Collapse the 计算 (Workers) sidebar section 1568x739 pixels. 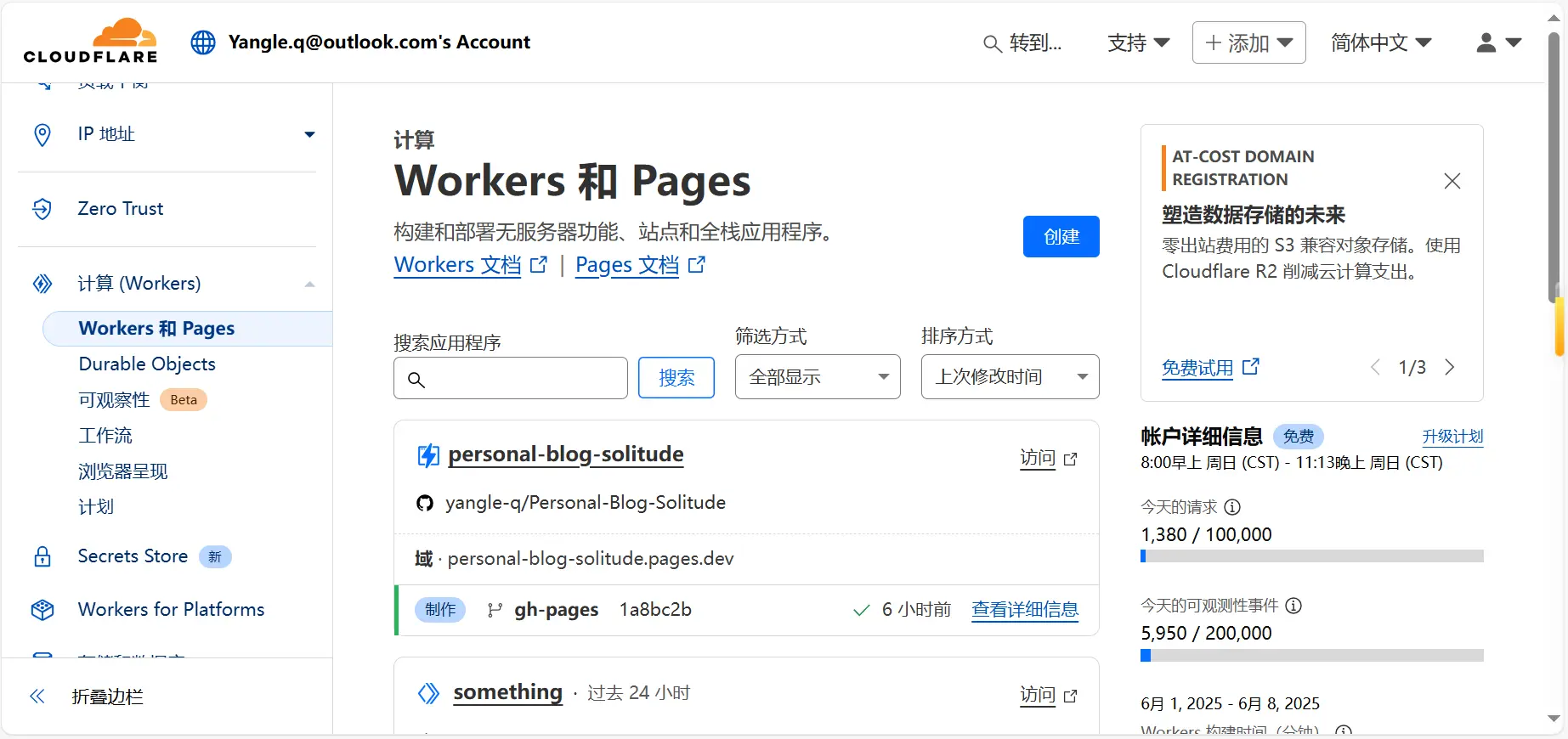[x=309, y=284]
